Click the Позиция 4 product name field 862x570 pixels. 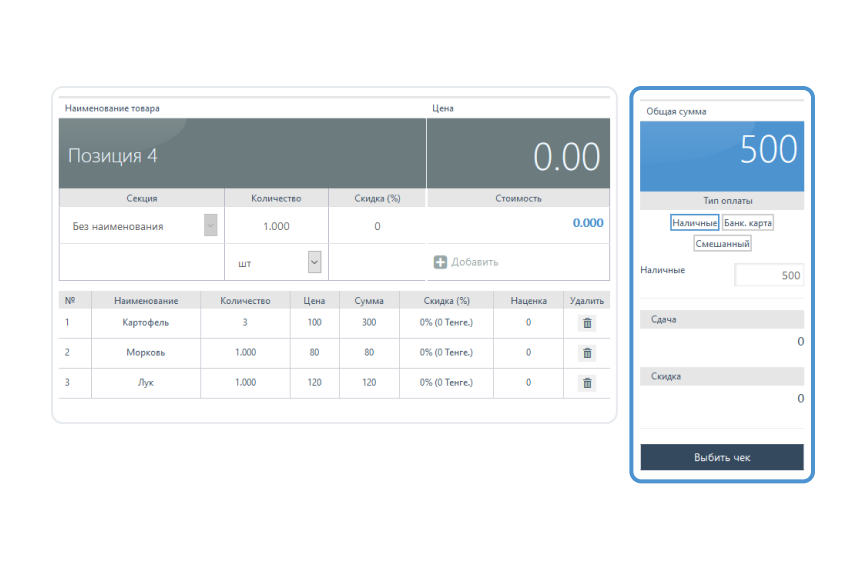pos(242,155)
